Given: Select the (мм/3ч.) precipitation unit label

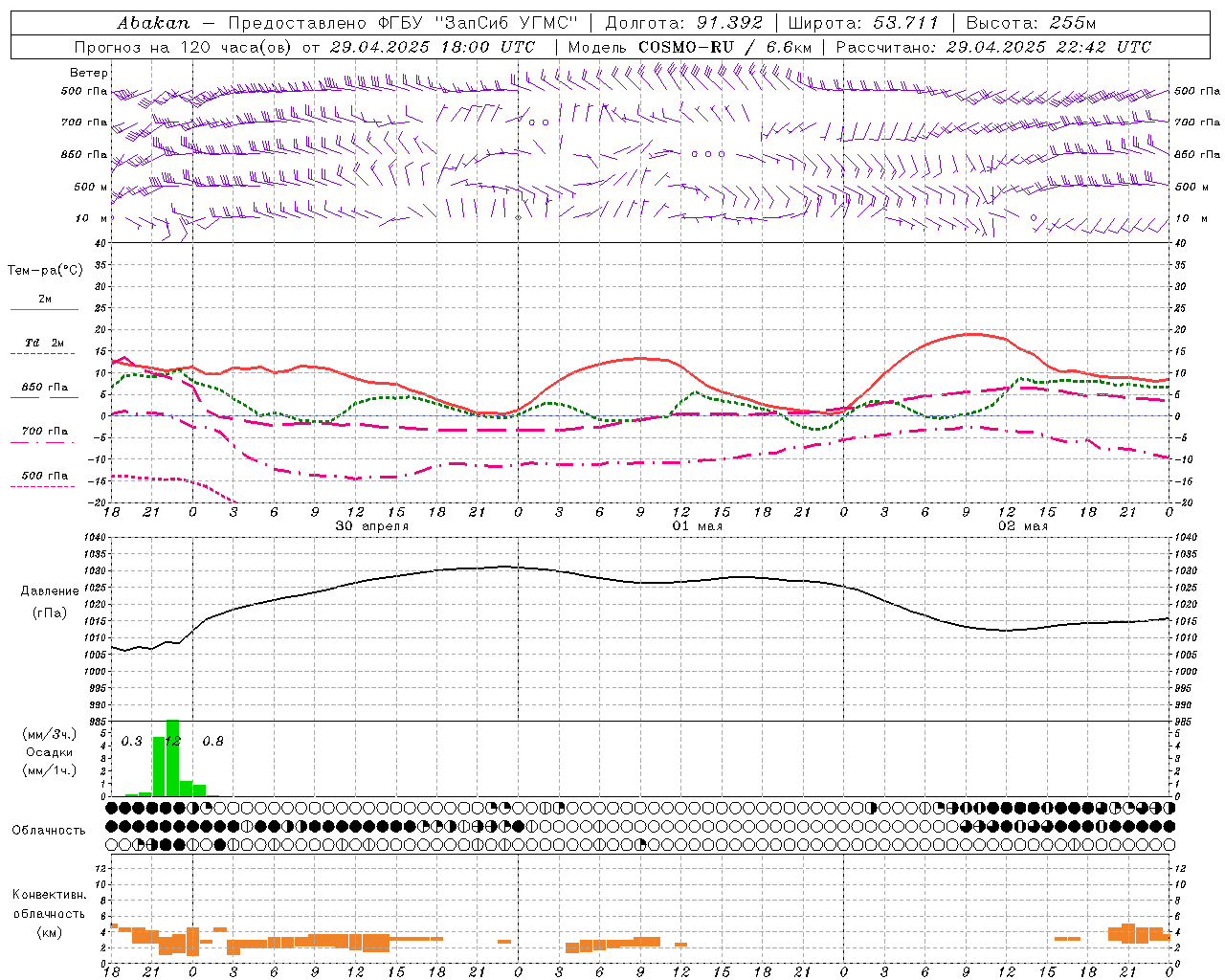Looking at the screenshot, I should click(x=50, y=734).
